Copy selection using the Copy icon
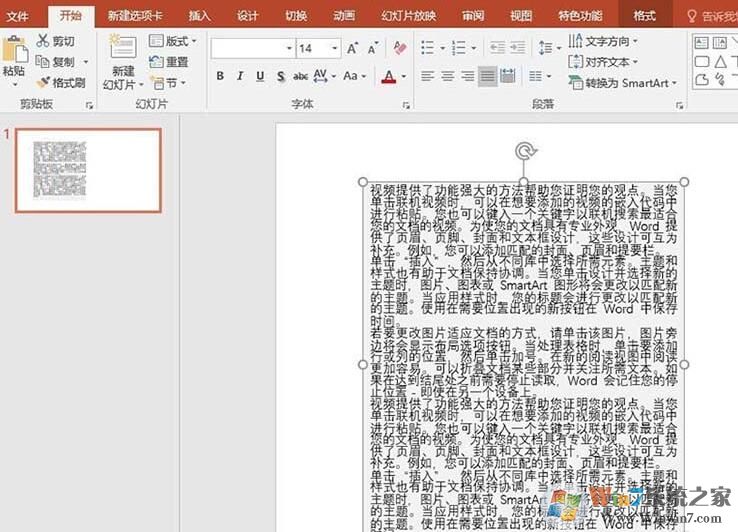 [x=43, y=61]
